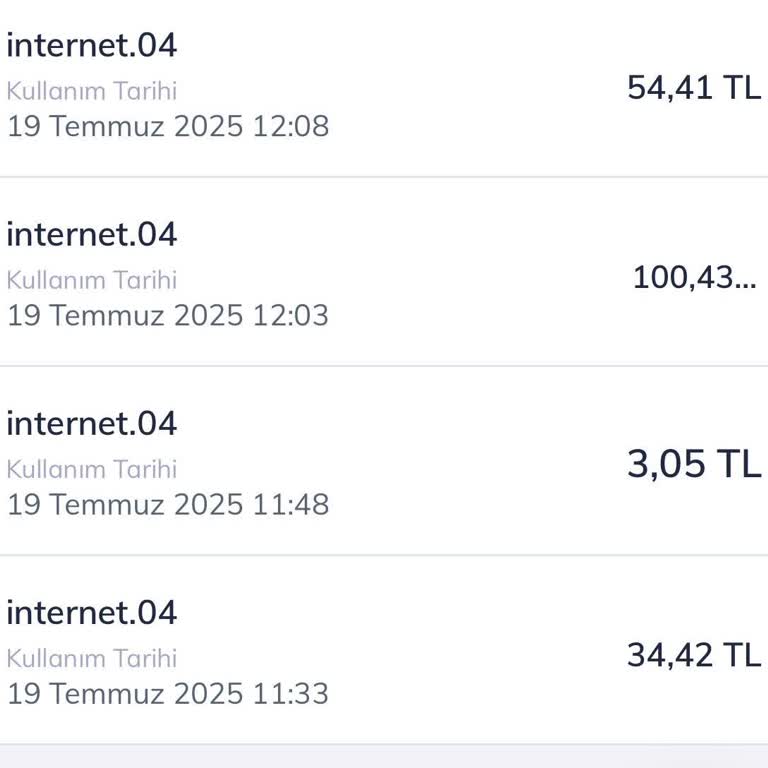Tap the date 19 Temmuz 2025 11:33
The width and height of the screenshot is (768, 768).
click(168, 693)
